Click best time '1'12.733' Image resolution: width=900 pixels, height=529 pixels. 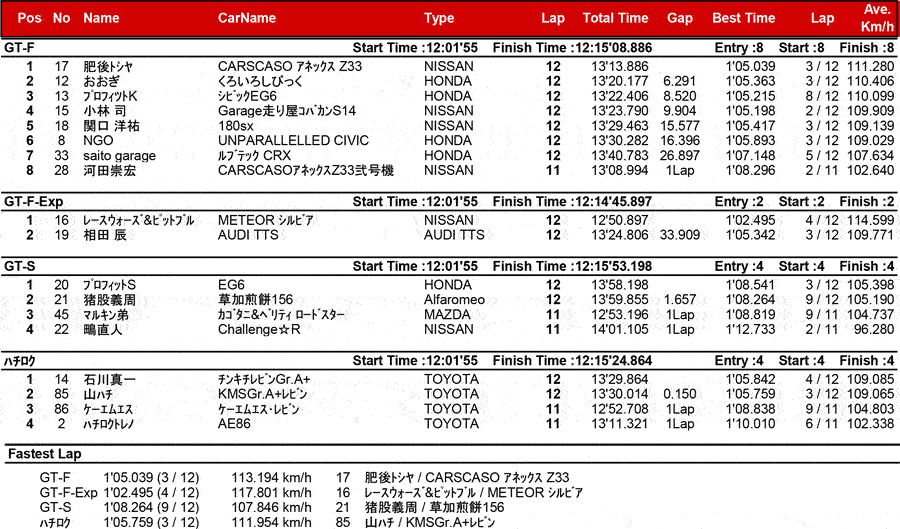(x=750, y=329)
